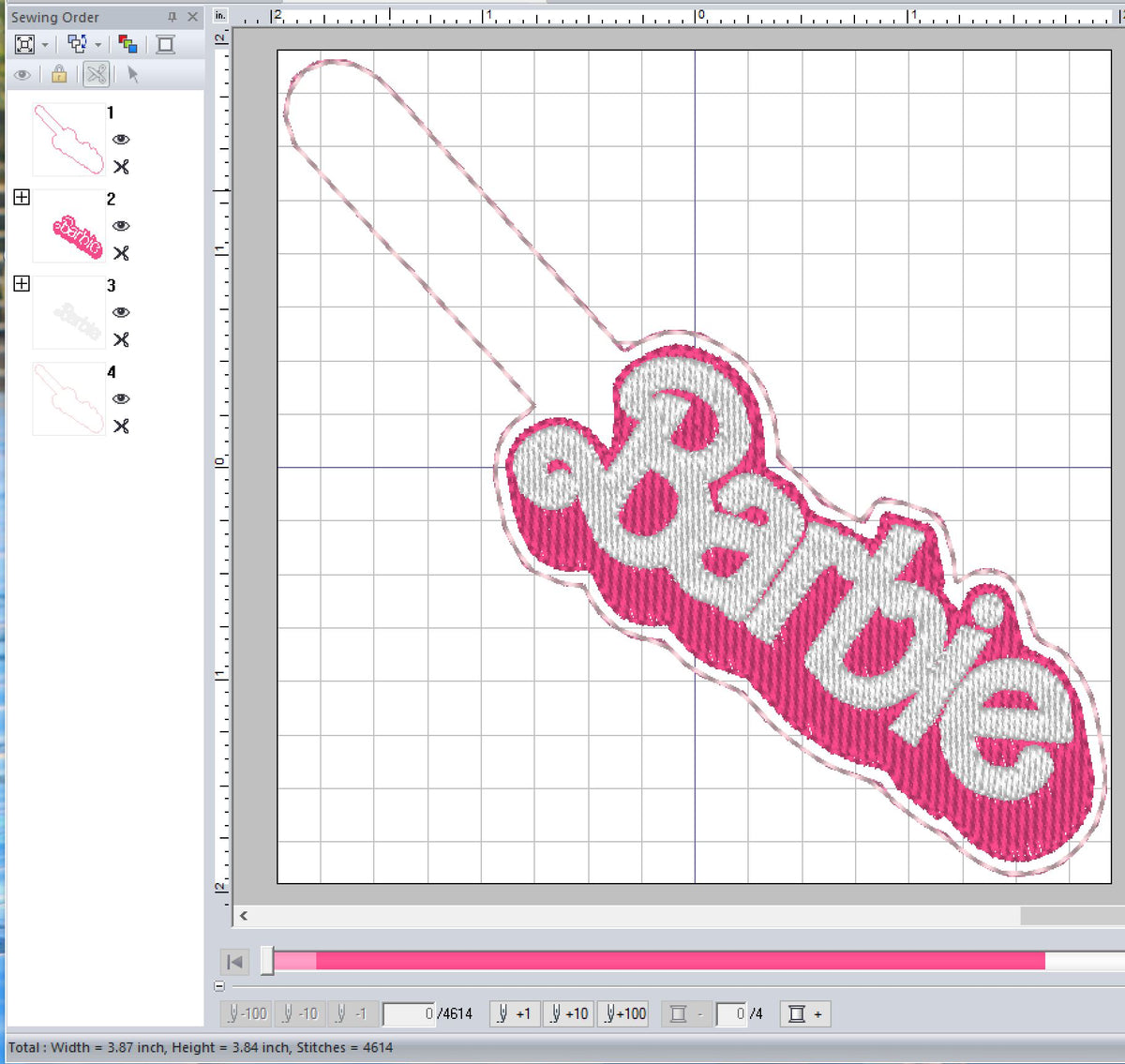Select thumbnail of sewing step 4
This screenshot has height=1064, width=1125.
point(68,398)
